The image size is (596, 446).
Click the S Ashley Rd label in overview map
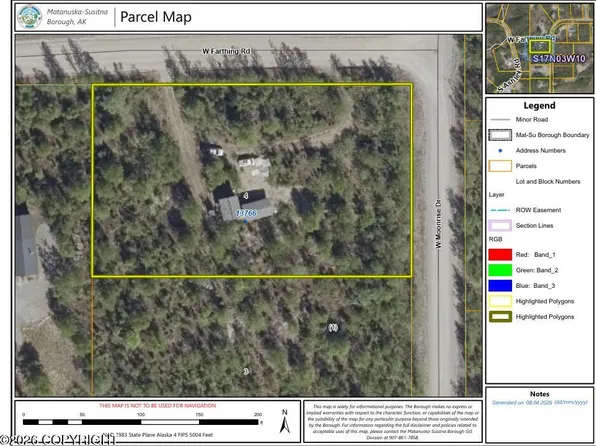(509, 76)
